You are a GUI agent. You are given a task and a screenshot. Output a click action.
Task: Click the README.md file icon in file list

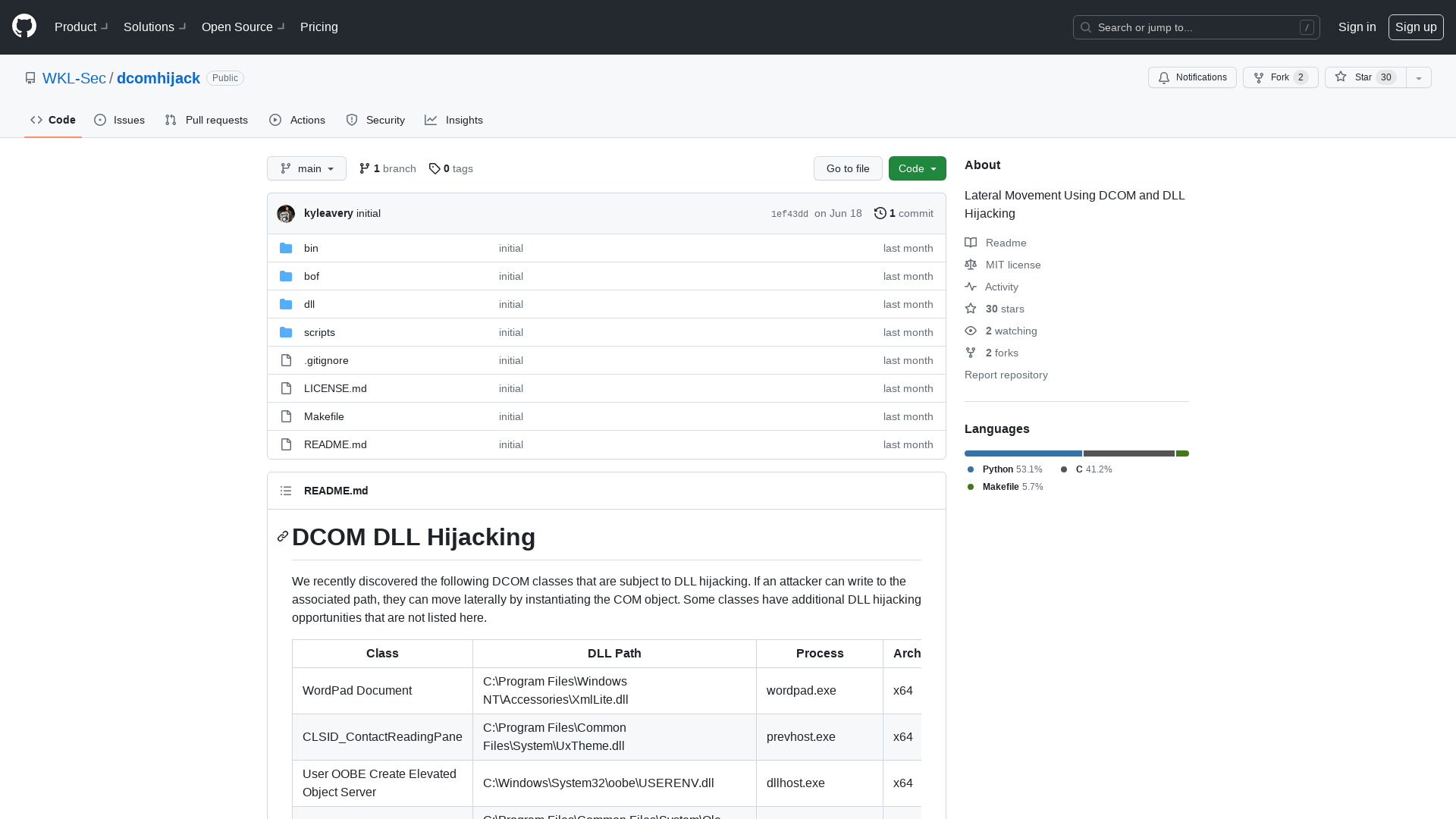(286, 444)
